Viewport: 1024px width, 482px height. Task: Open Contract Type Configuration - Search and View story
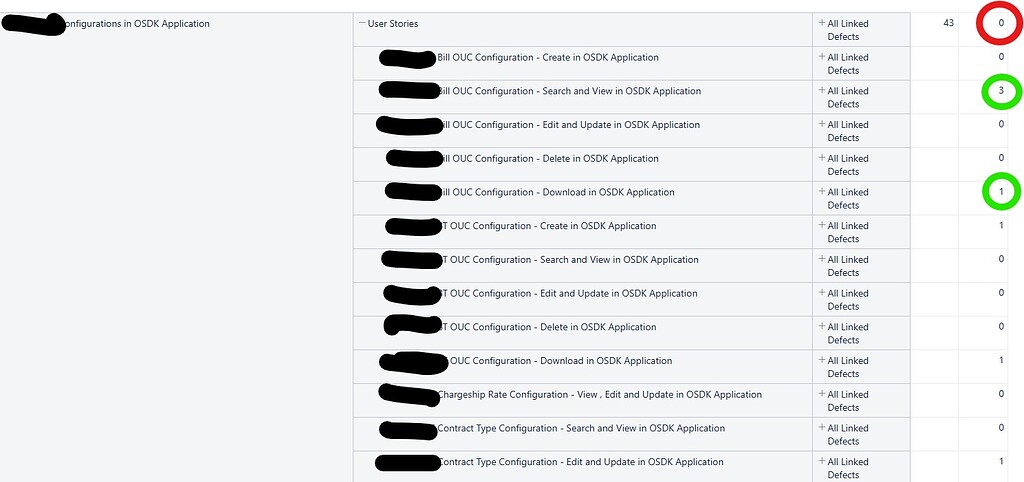coord(580,428)
